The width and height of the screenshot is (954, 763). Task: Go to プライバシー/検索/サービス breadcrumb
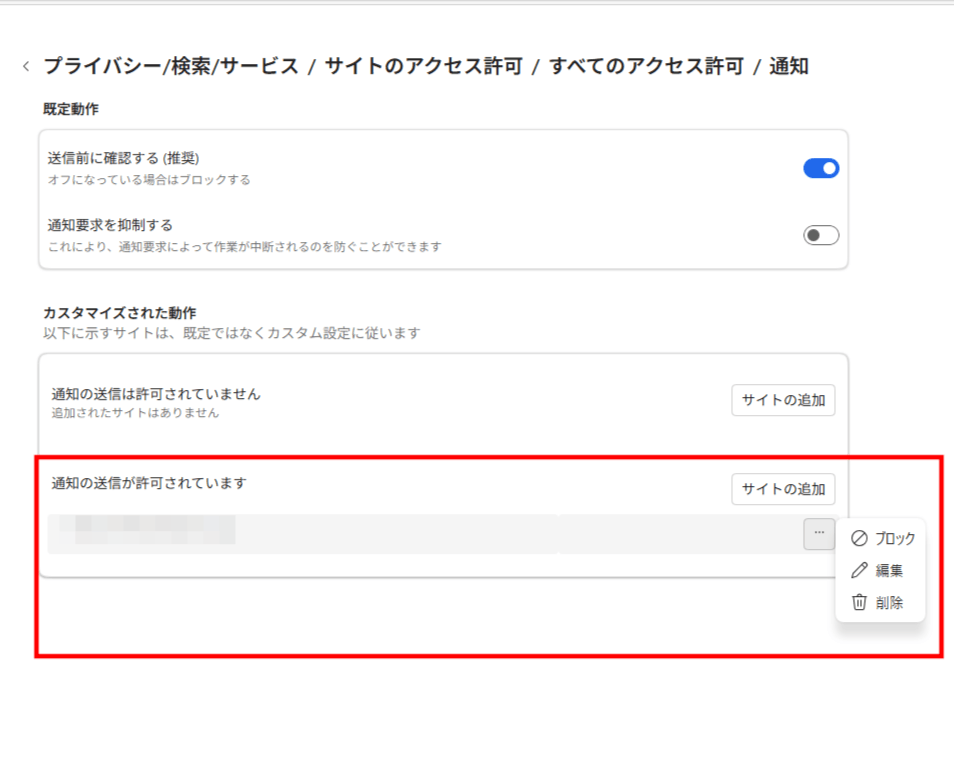(x=171, y=67)
